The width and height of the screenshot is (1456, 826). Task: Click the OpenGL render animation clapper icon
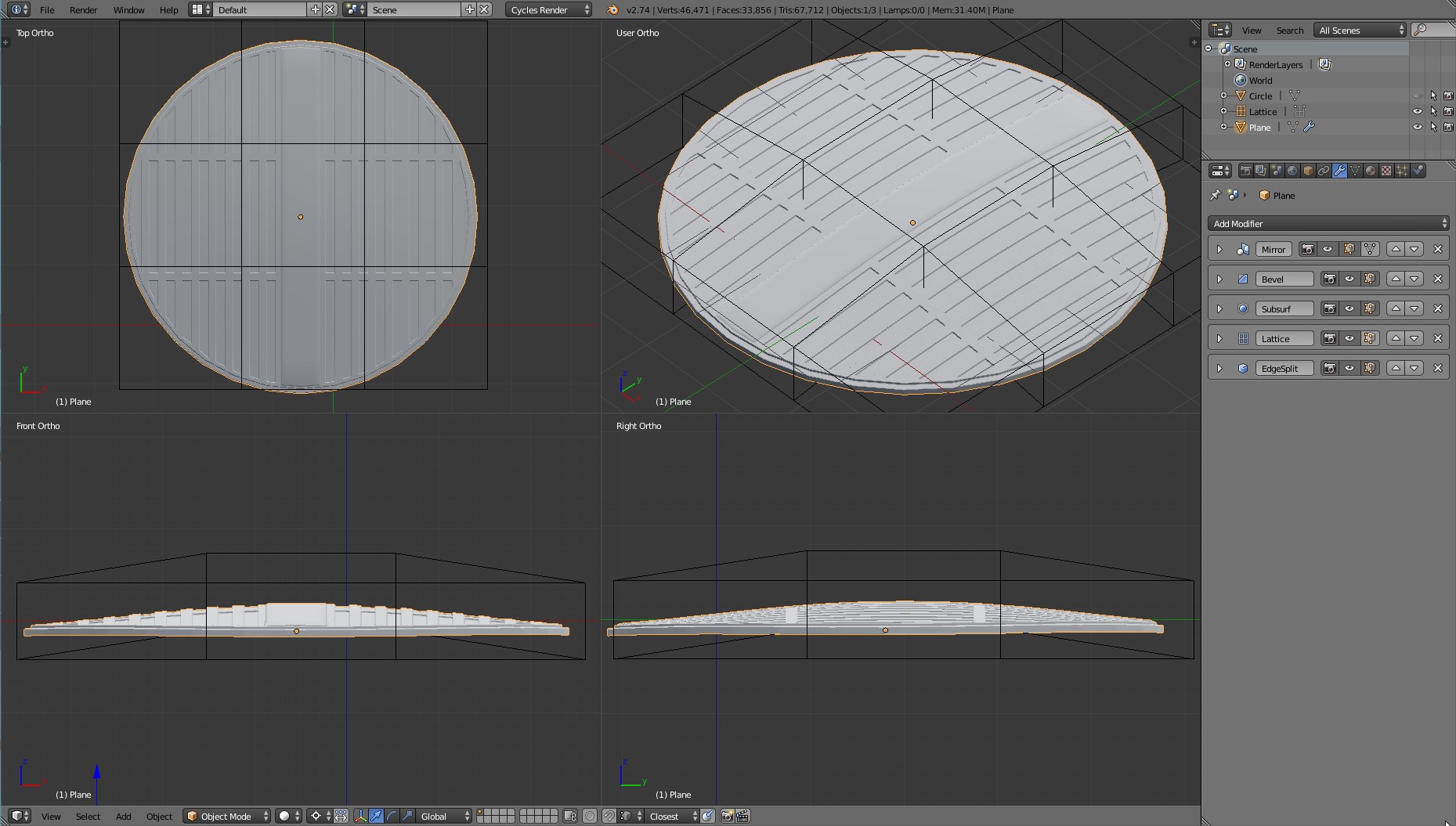(x=742, y=816)
